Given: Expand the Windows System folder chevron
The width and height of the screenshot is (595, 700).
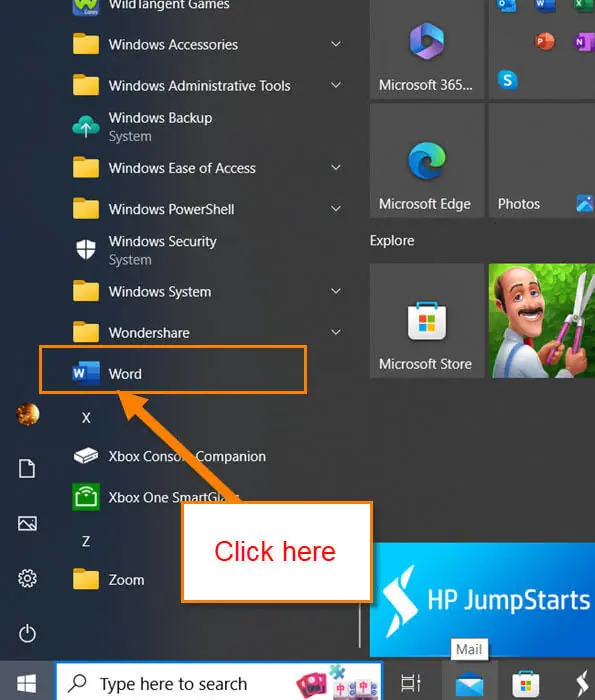Looking at the screenshot, I should pos(336,291).
